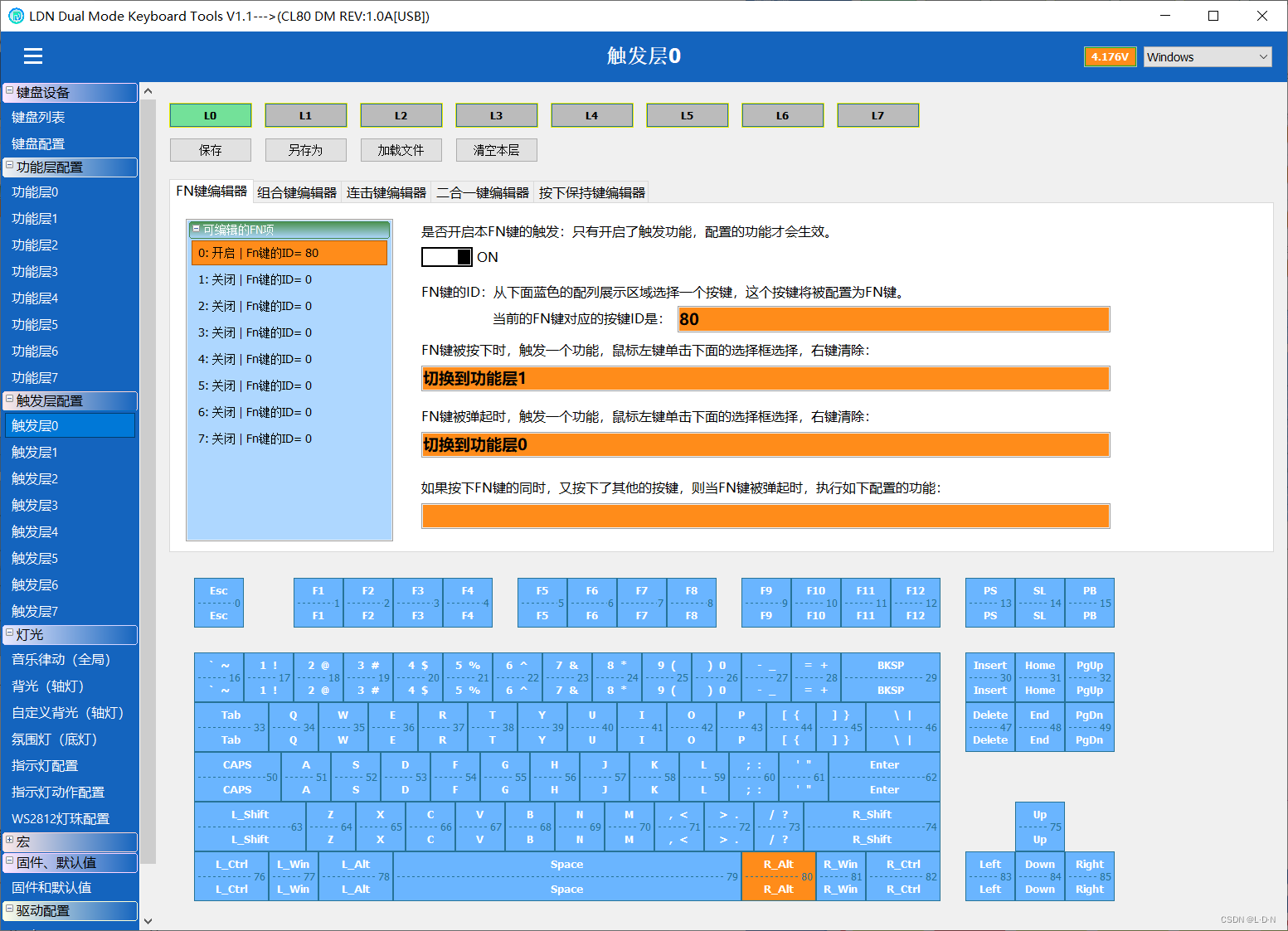This screenshot has width=1288, height=931.
Task: Select the Delete key on layout
Action: click(990, 727)
